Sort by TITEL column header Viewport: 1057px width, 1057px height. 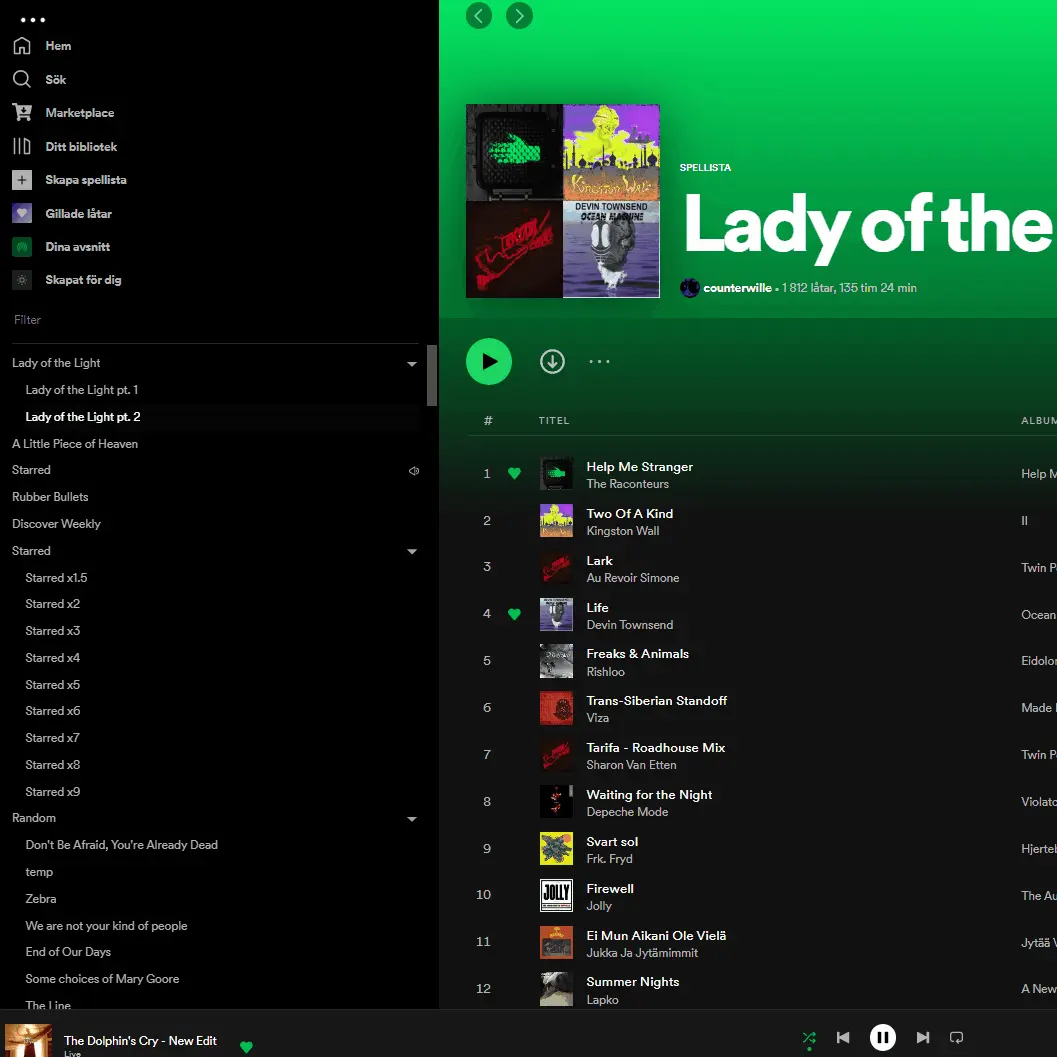click(x=554, y=421)
